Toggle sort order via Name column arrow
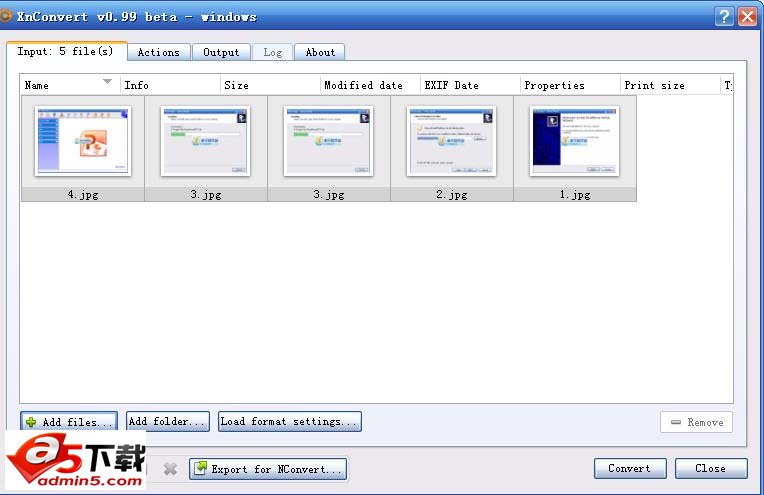764x495 pixels. tap(107, 82)
